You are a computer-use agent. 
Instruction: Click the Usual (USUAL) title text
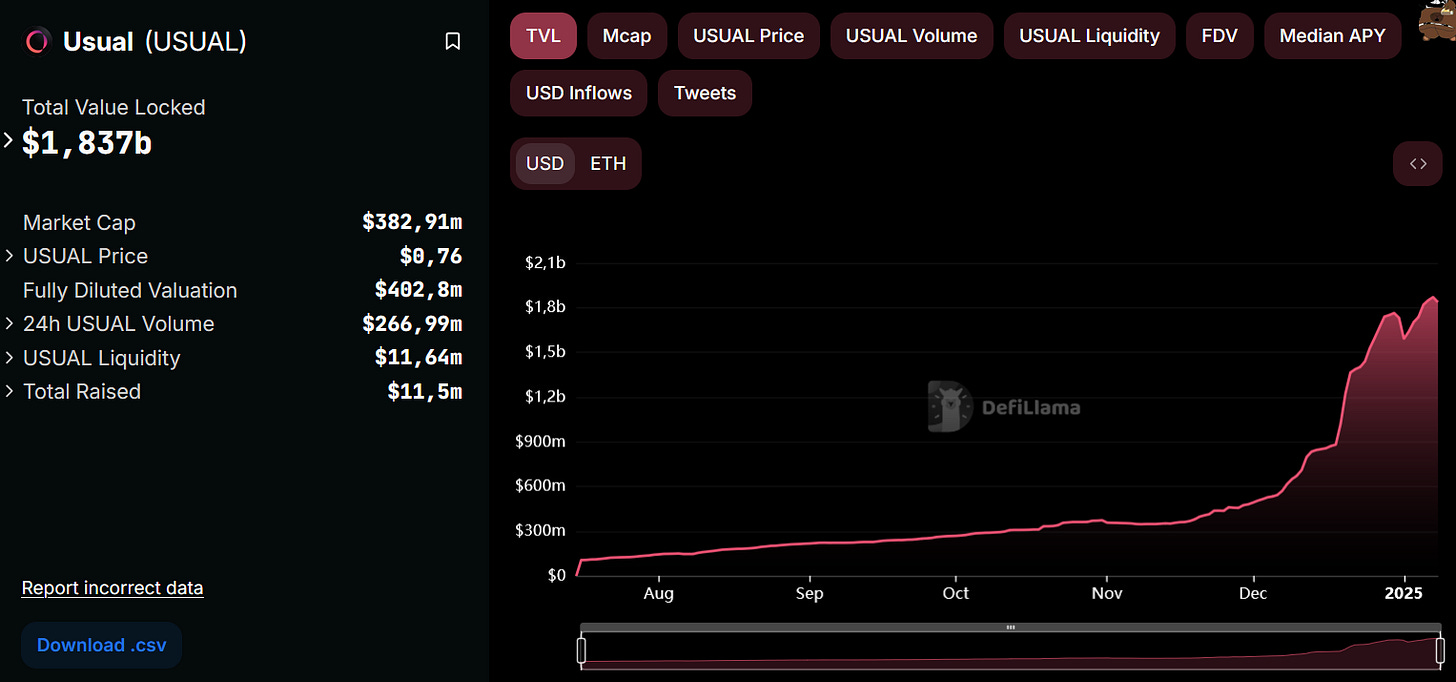(155, 41)
